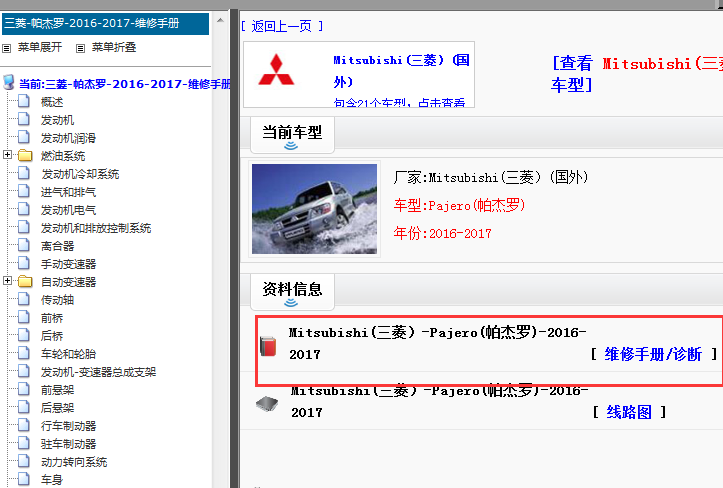
Task: Select the 资料信息 tab label
Action: click(292, 289)
